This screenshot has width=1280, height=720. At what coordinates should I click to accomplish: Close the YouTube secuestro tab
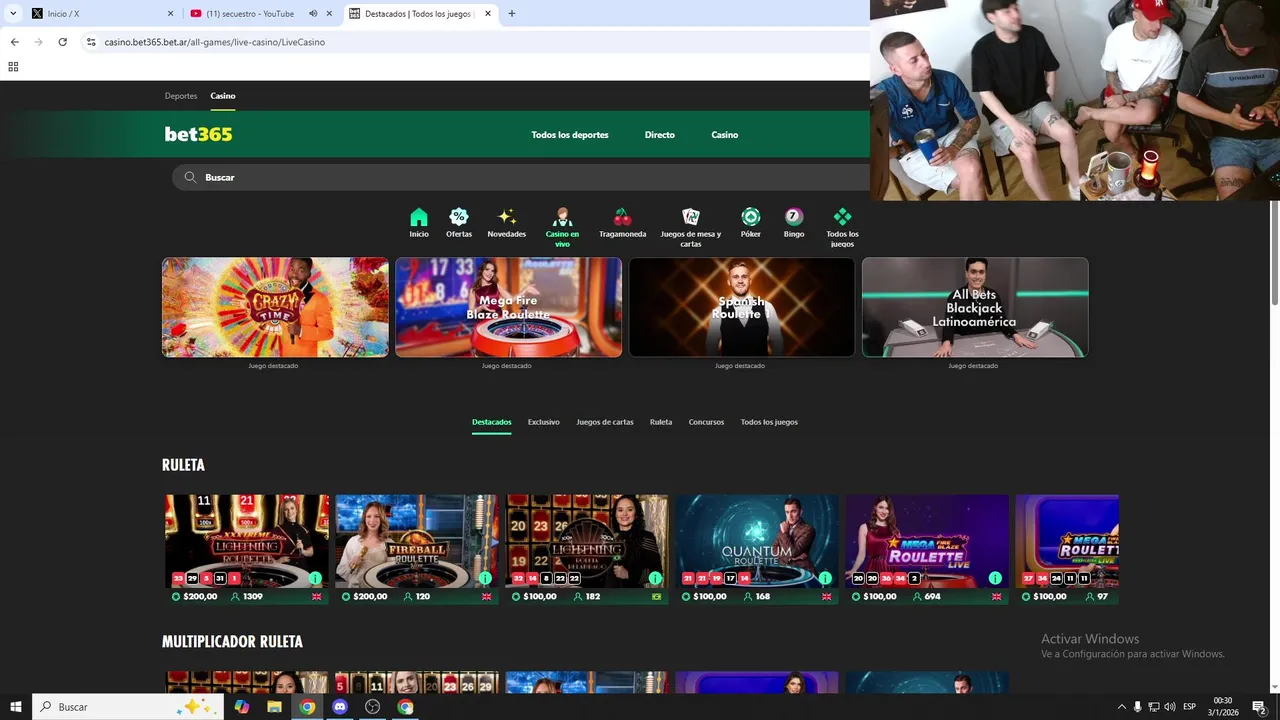click(x=329, y=14)
